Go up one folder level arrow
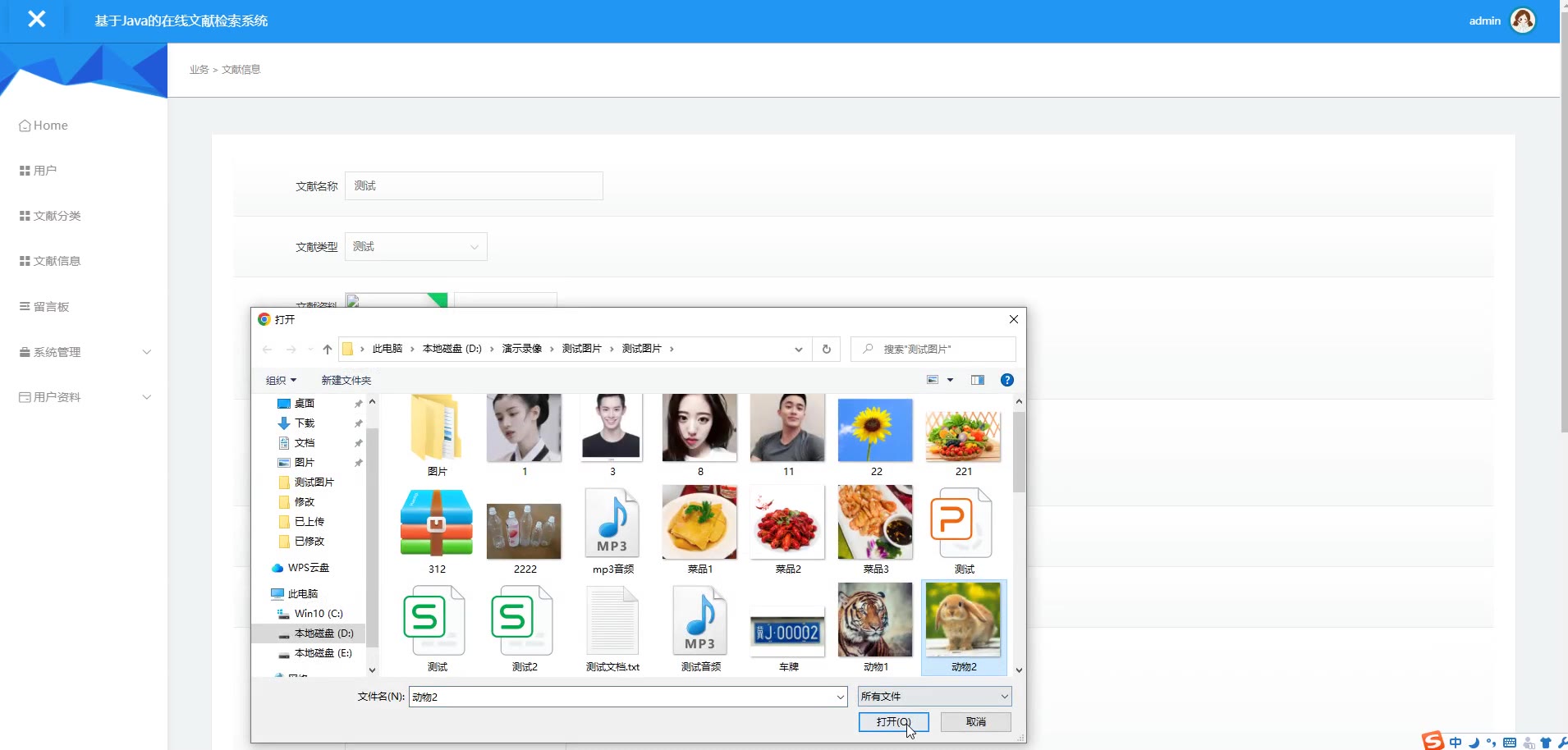 tap(328, 349)
